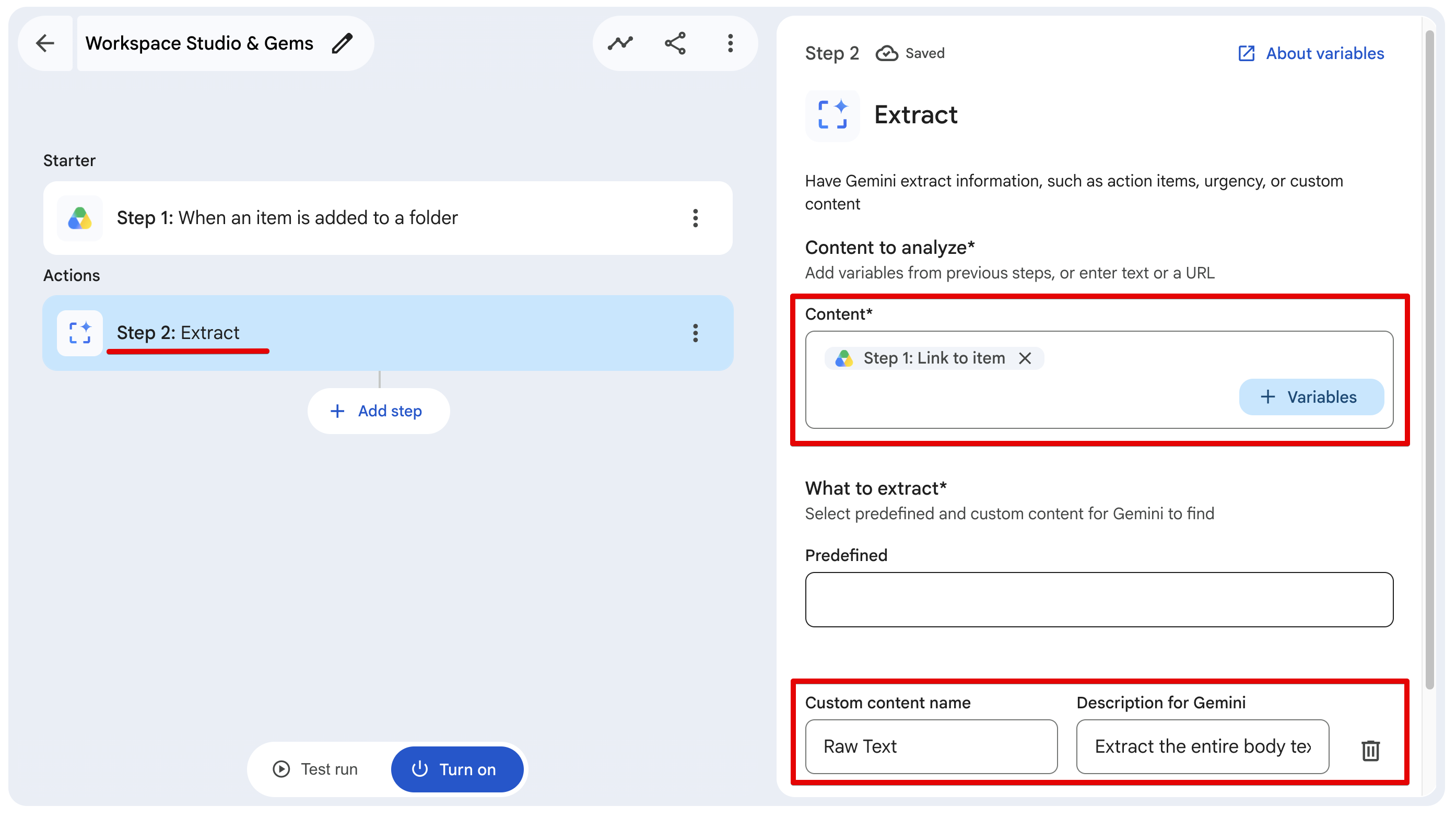Click the share icon in header
The width and height of the screenshot is (1456, 818).
click(675, 43)
